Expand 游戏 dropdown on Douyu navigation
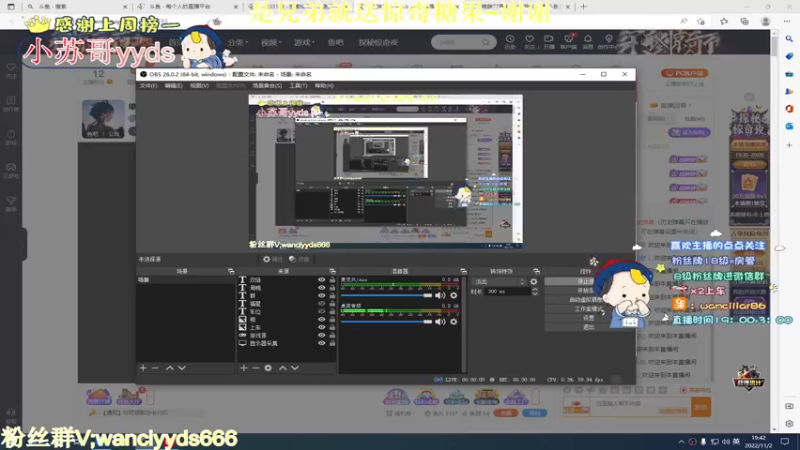The image size is (800, 450). click(x=304, y=42)
